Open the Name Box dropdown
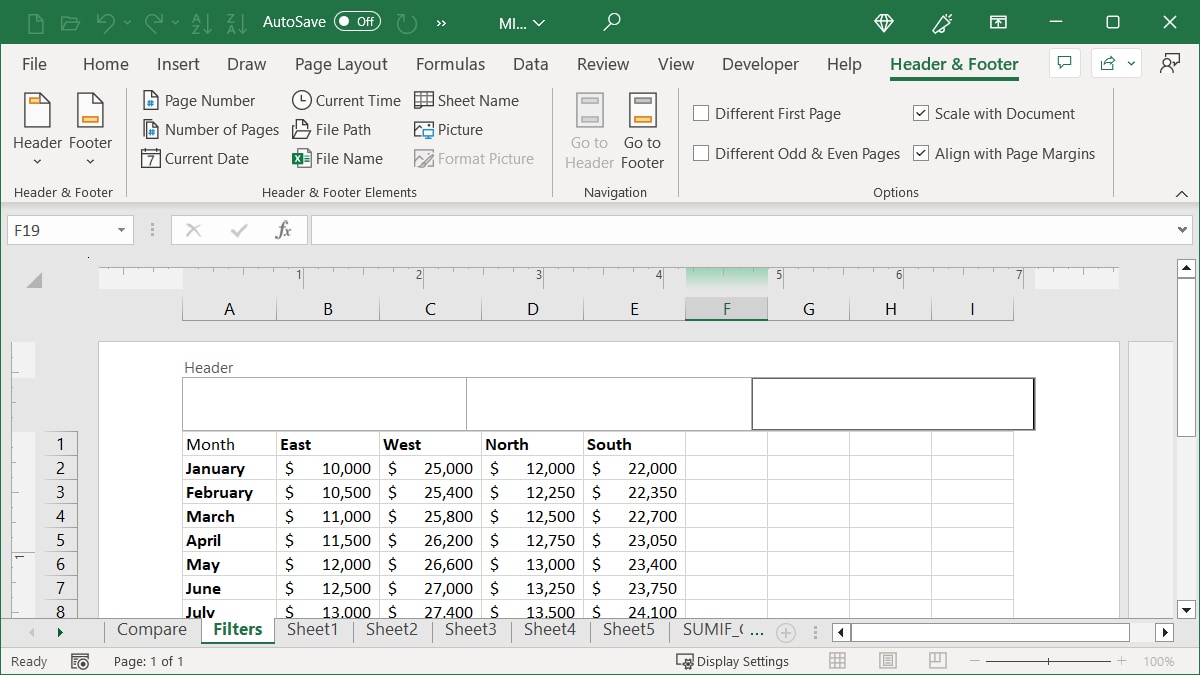 pos(122,229)
